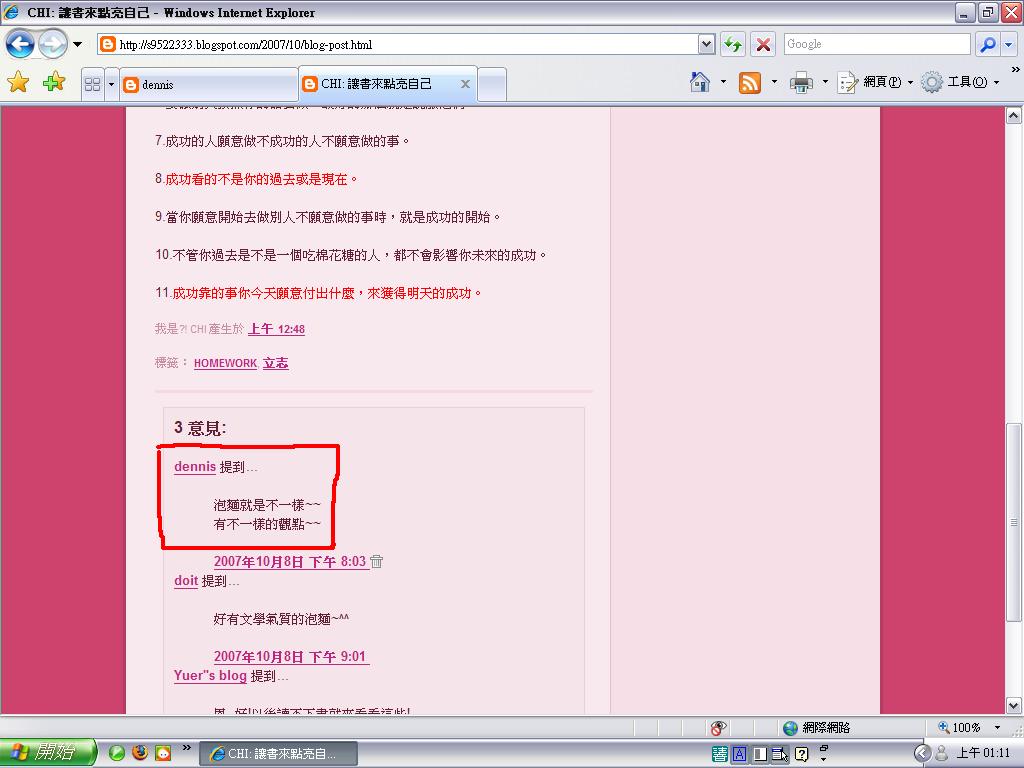Go back with the Back arrow button
Viewport: 1024px width, 768px height.
[x=20, y=44]
